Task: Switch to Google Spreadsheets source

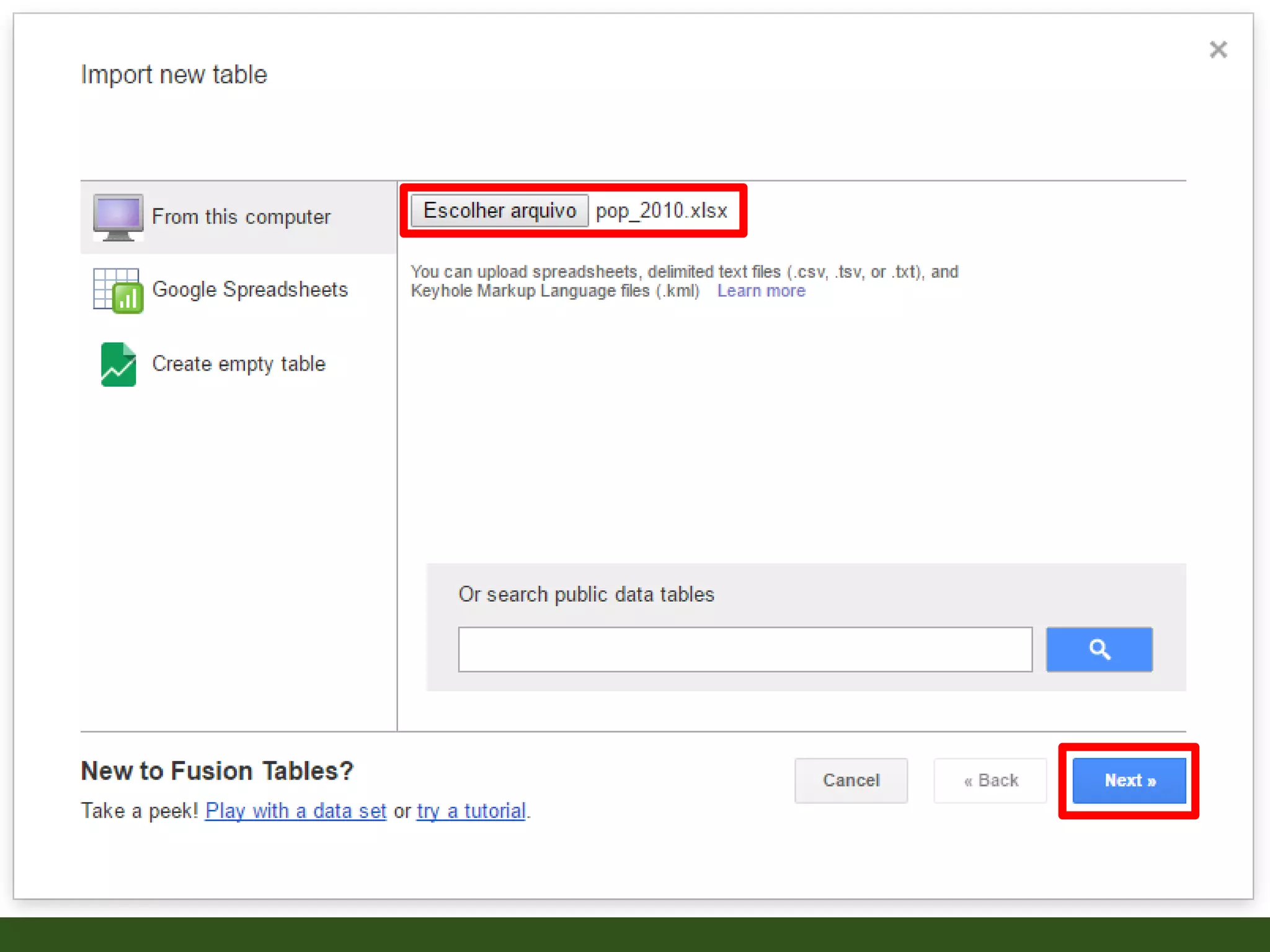Action: (250, 289)
